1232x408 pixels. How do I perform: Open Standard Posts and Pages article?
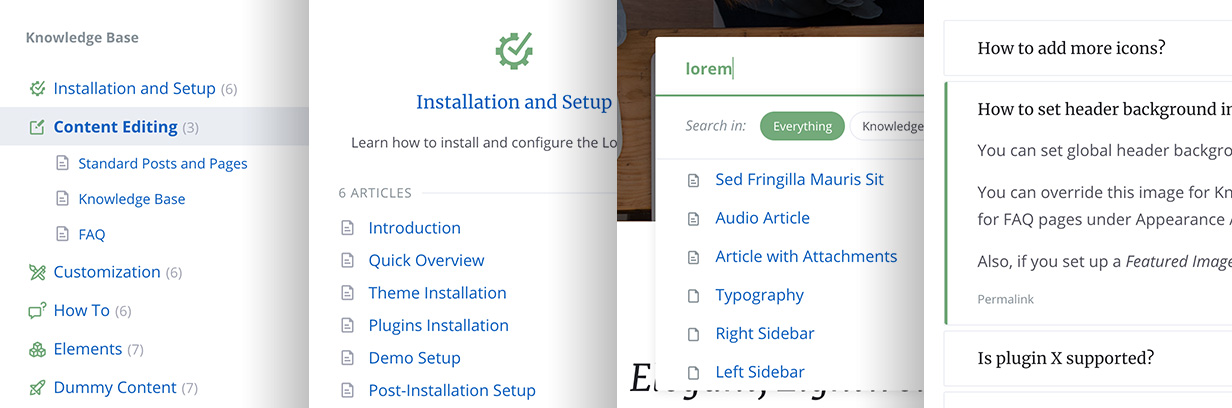163,163
